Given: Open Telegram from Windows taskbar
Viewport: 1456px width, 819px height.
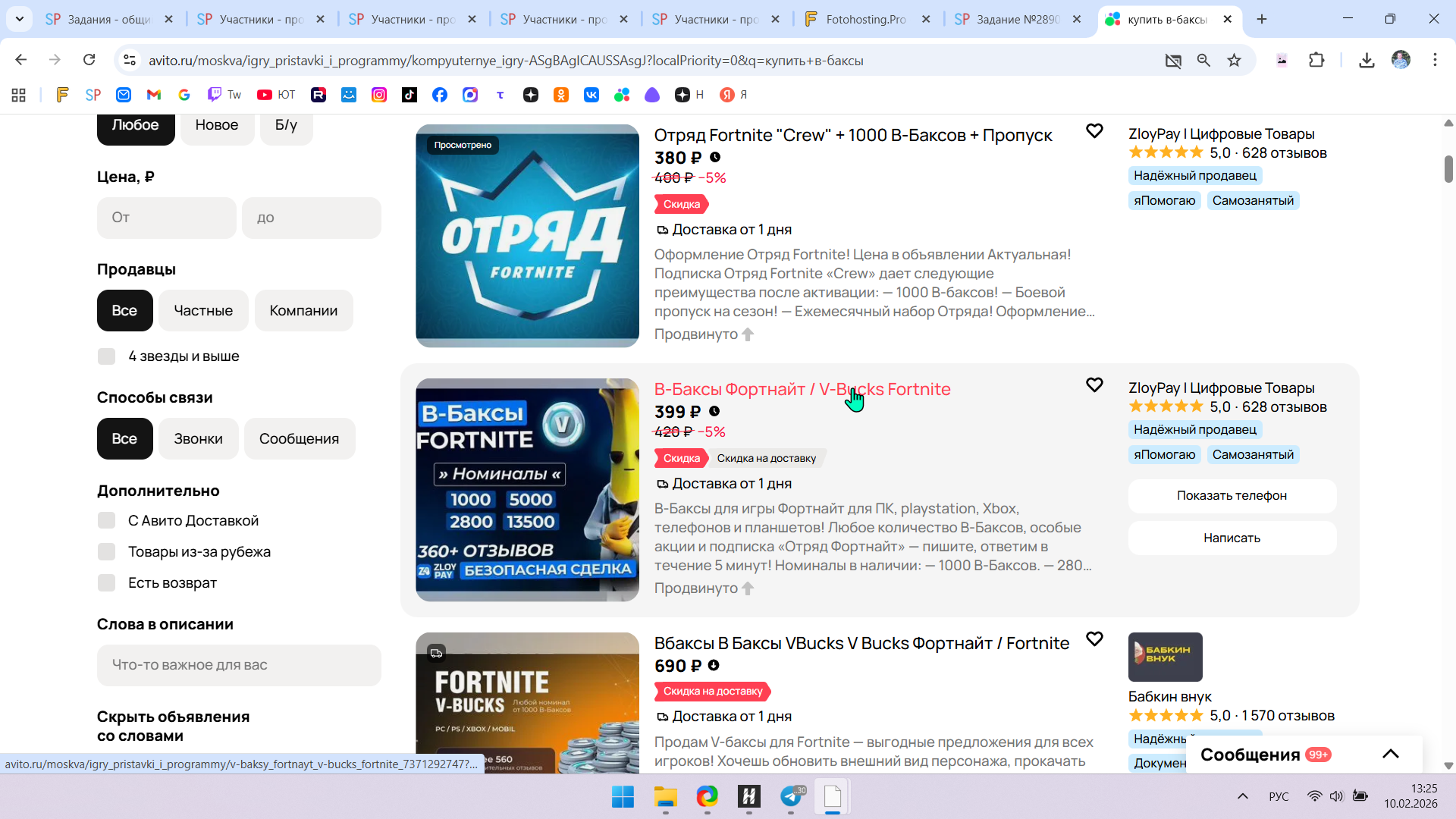Looking at the screenshot, I should click(x=791, y=796).
